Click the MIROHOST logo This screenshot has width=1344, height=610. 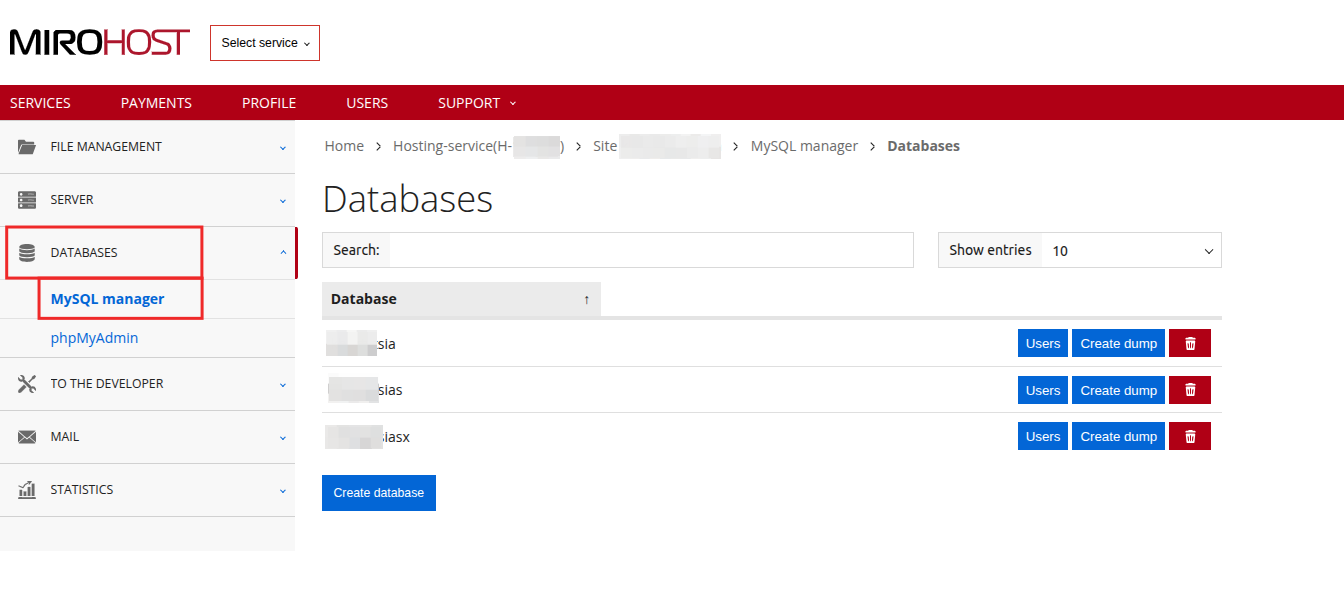pyautogui.click(x=98, y=42)
